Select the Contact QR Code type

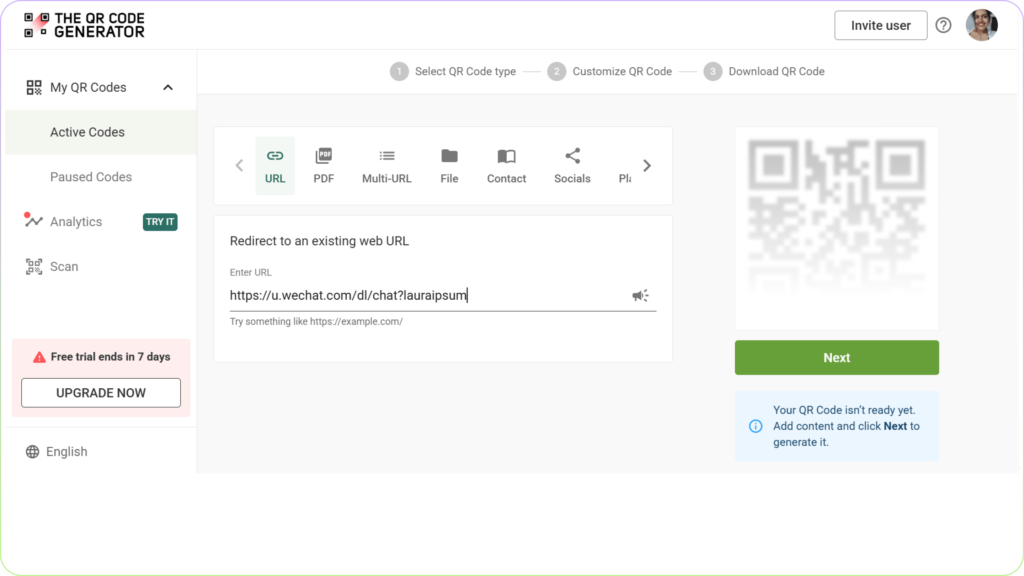(x=506, y=165)
